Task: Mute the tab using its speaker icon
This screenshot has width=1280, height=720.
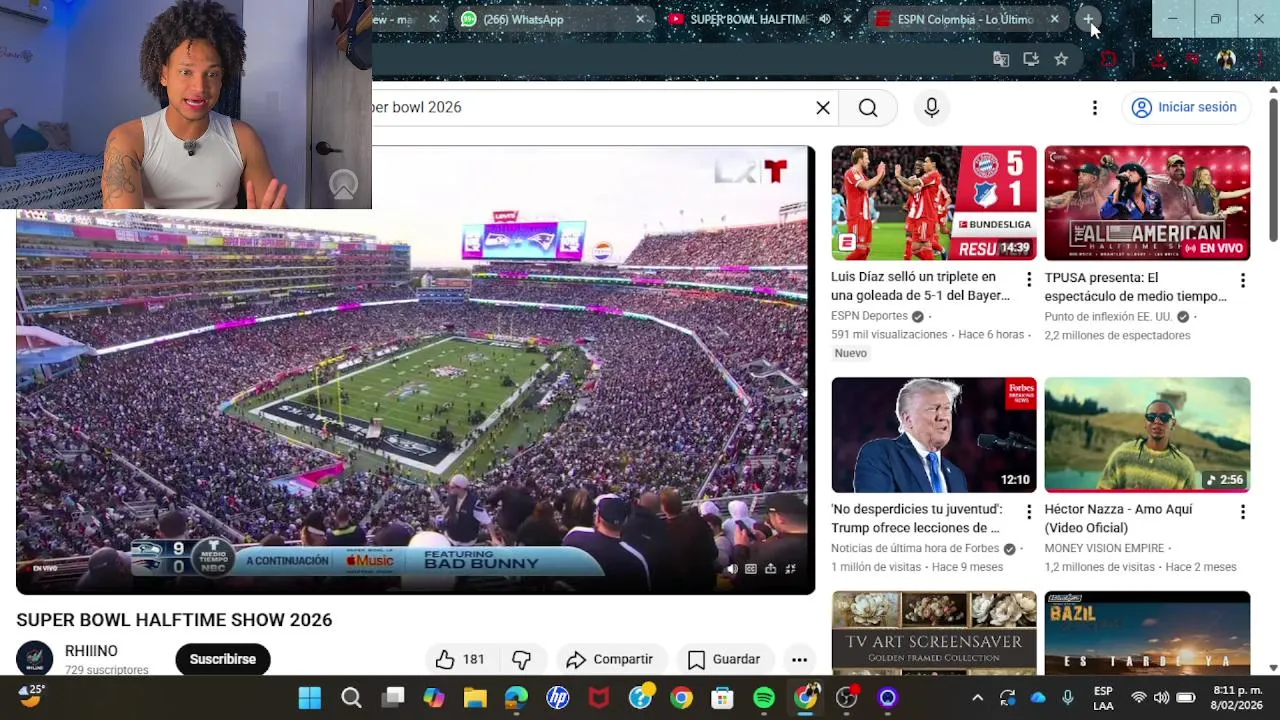Action: click(x=825, y=19)
